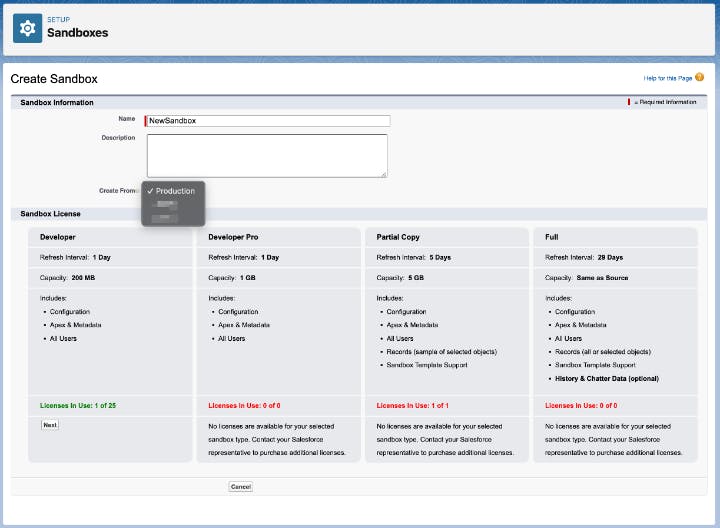Image resolution: width=720 pixels, height=528 pixels.
Task: Click 'Licenses In Use: 1 of 1' text
Action: [x=412, y=405]
